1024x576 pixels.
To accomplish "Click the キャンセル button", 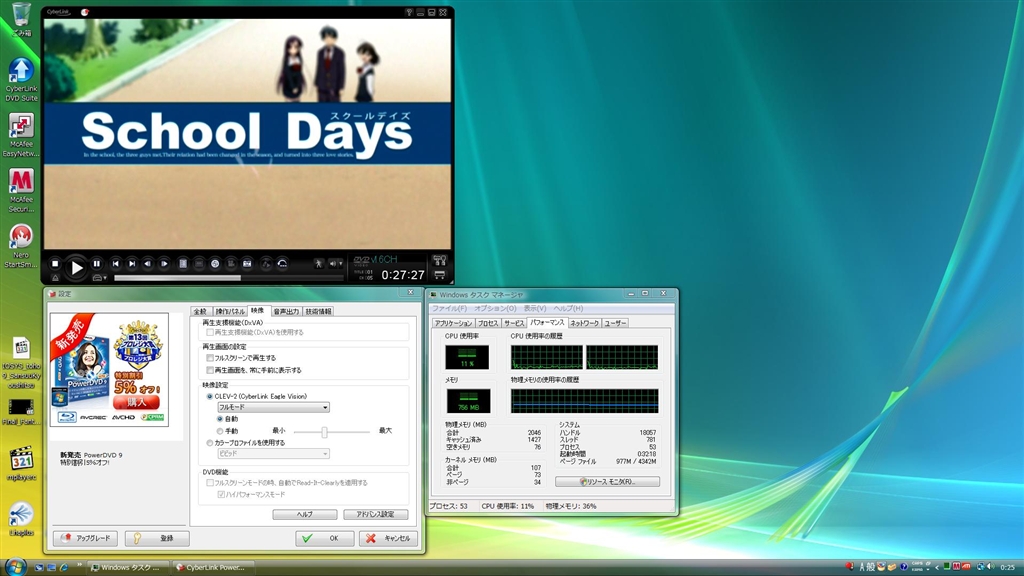I will (x=388, y=538).
